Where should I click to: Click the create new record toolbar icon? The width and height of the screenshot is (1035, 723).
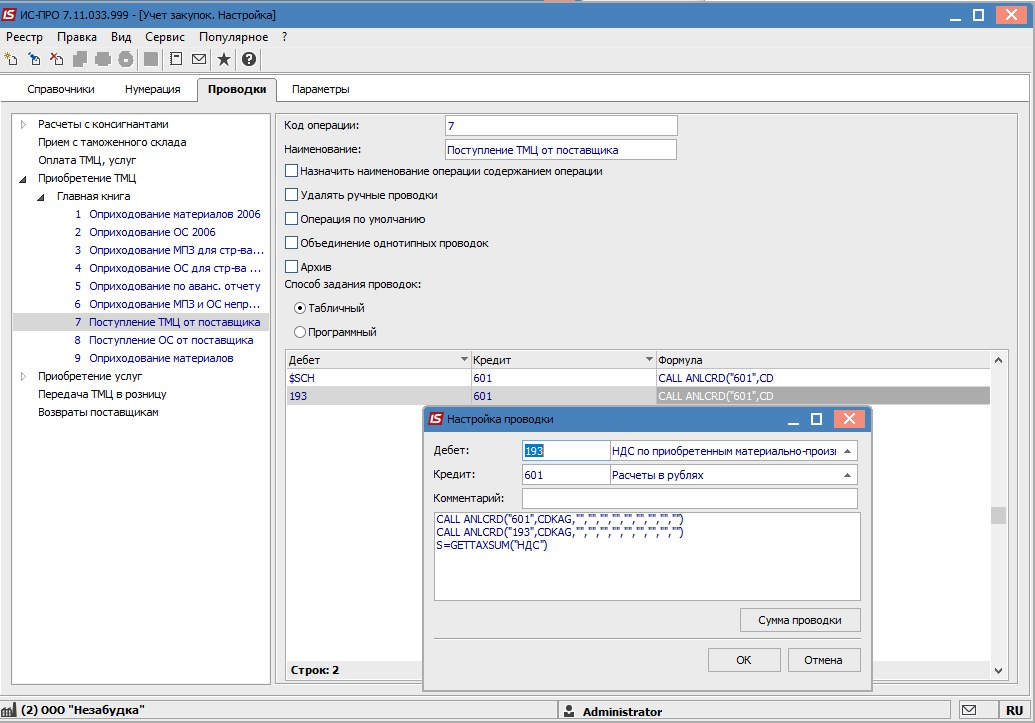(x=11, y=59)
